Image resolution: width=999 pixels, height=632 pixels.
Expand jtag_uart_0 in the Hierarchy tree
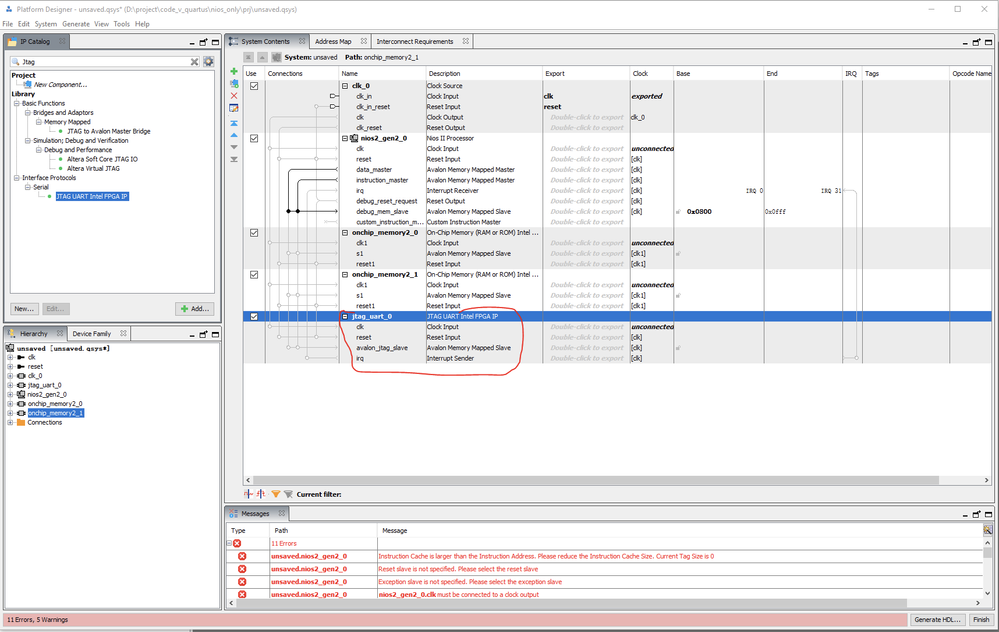click(x=10, y=385)
